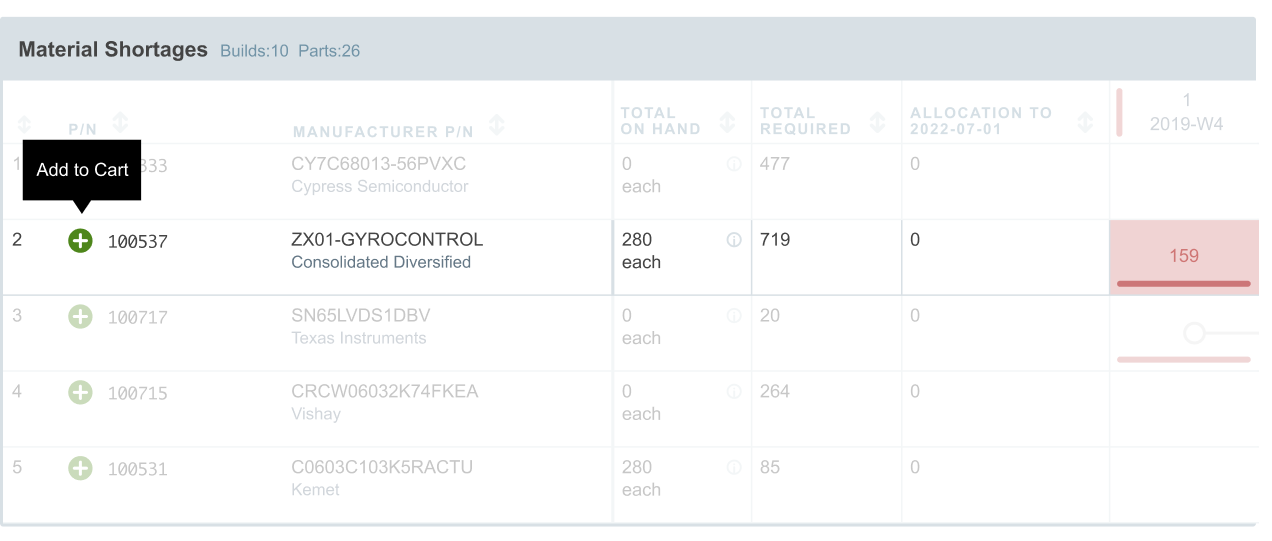View on-hand info icon for SN65LVDS1DBV

pos(734,316)
